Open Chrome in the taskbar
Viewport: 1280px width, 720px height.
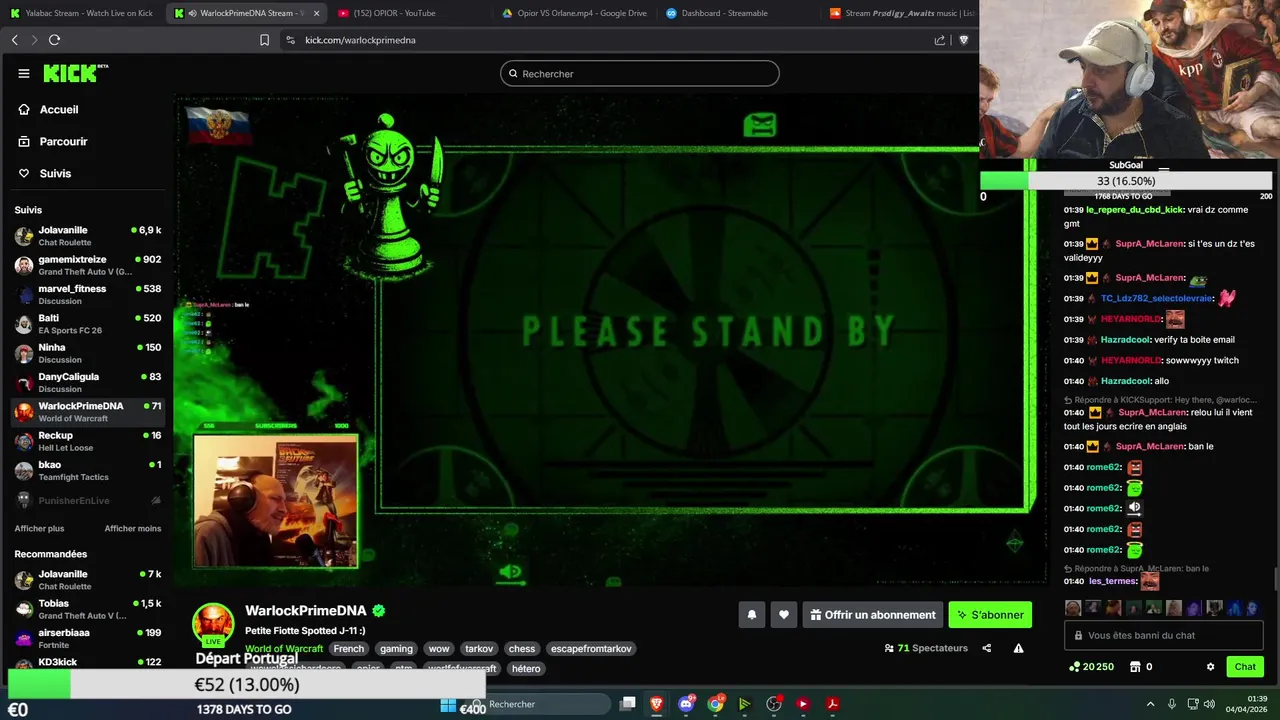coord(715,704)
